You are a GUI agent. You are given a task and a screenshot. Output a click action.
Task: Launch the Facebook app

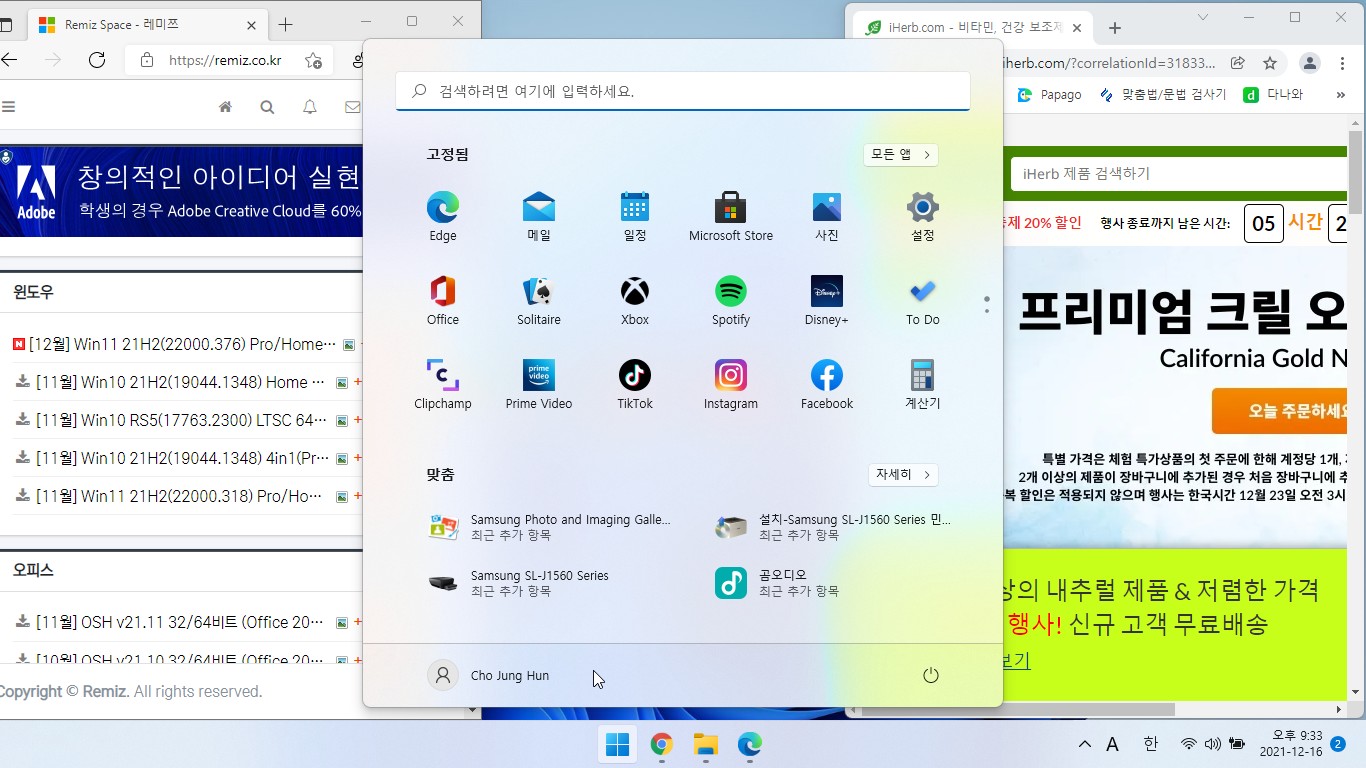pyautogui.click(x=827, y=385)
